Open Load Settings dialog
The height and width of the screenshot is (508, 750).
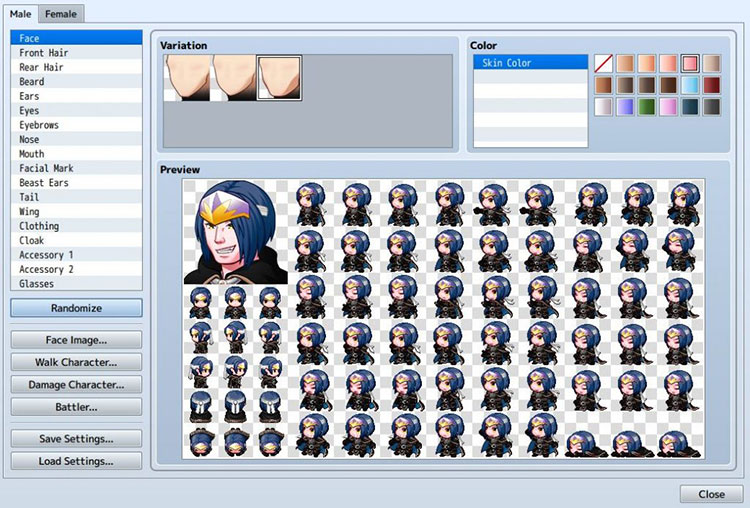[x=77, y=461]
